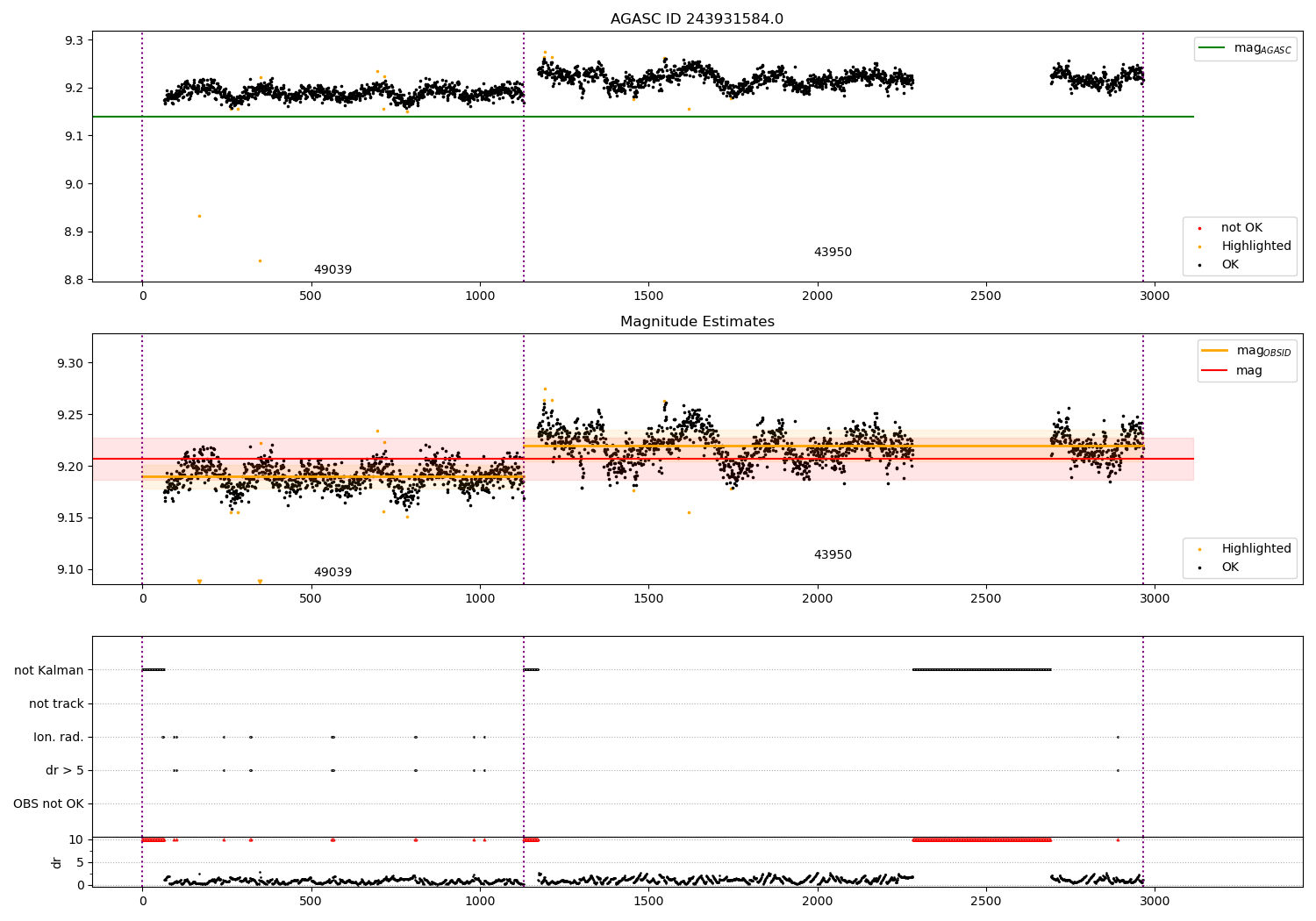Click x-axis tick '2000' below the dr panel
The height and width of the screenshot is (921, 1316).
(x=818, y=901)
